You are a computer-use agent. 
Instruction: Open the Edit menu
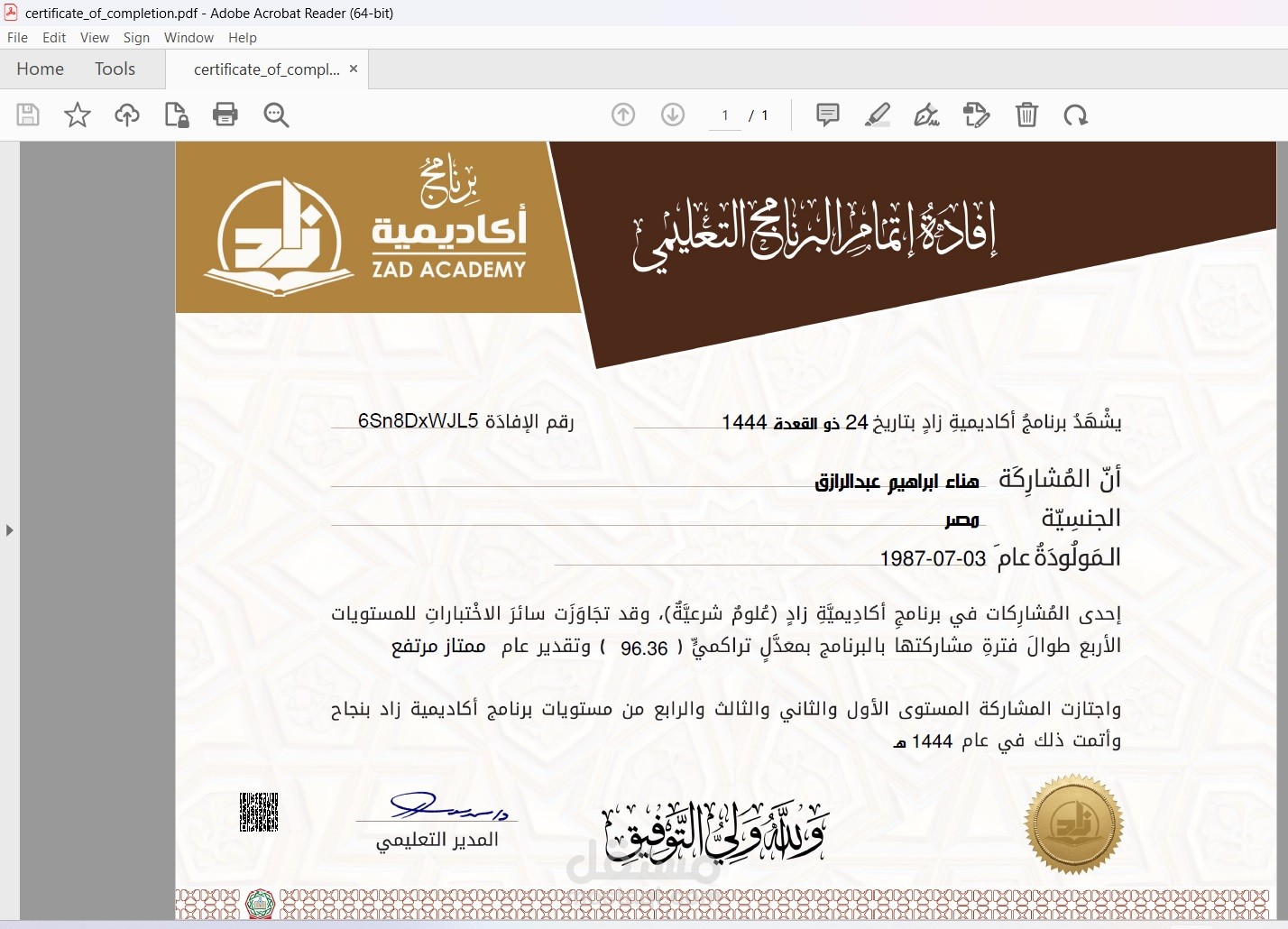[54, 37]
